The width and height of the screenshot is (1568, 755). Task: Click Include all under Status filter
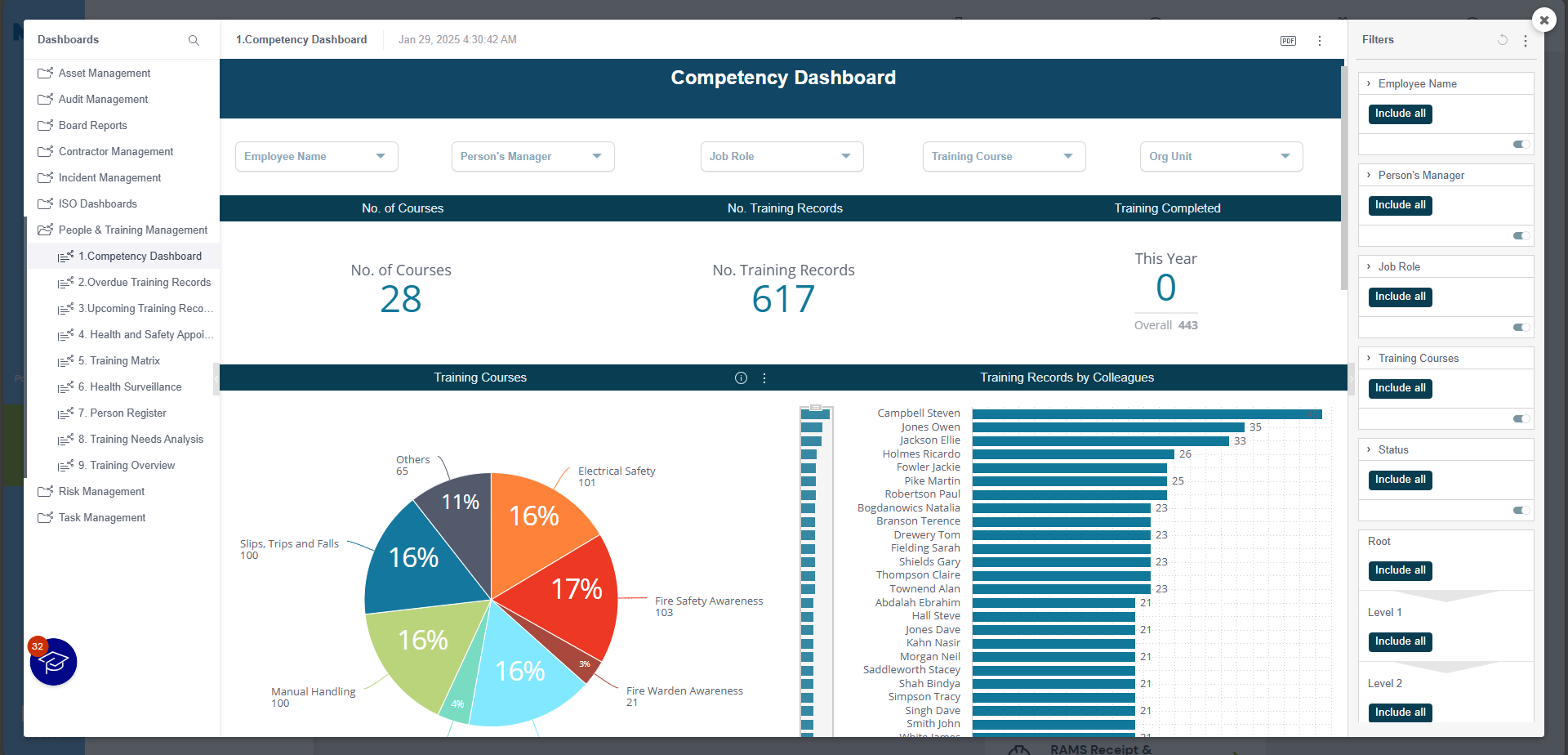[x=1400, y=480]
